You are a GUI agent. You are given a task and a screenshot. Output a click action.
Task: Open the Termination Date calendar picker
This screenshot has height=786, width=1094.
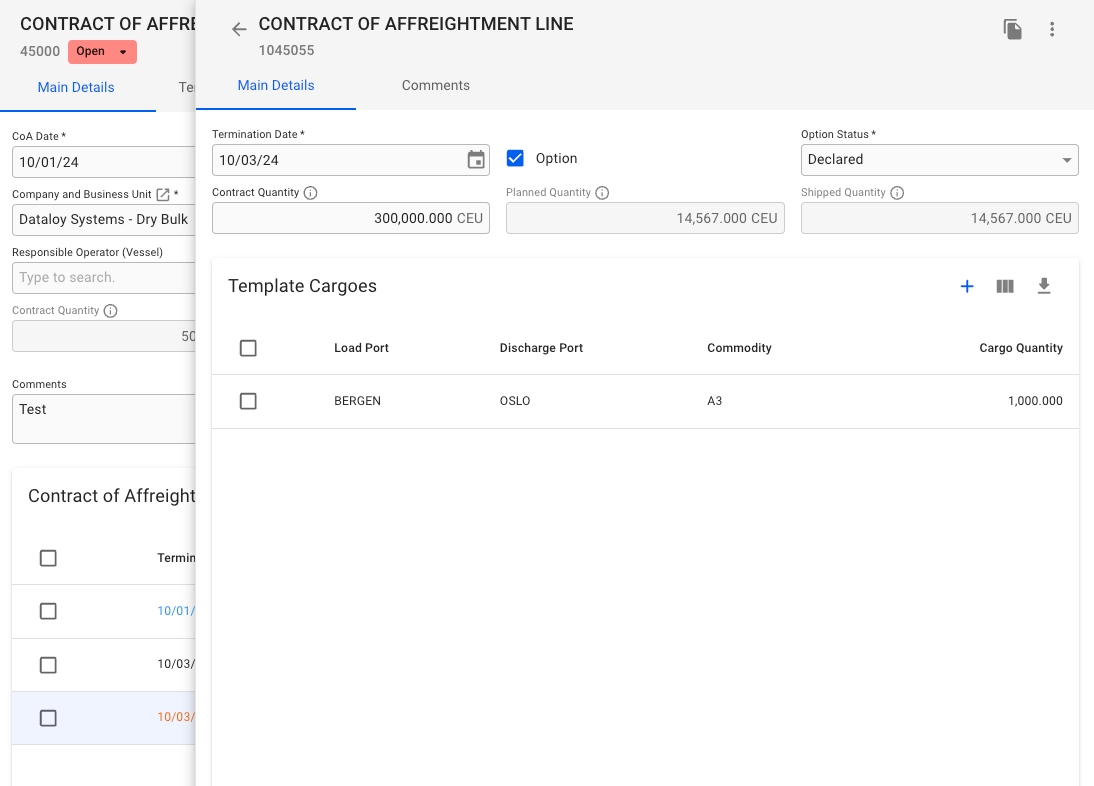click(x=476, y=160)
